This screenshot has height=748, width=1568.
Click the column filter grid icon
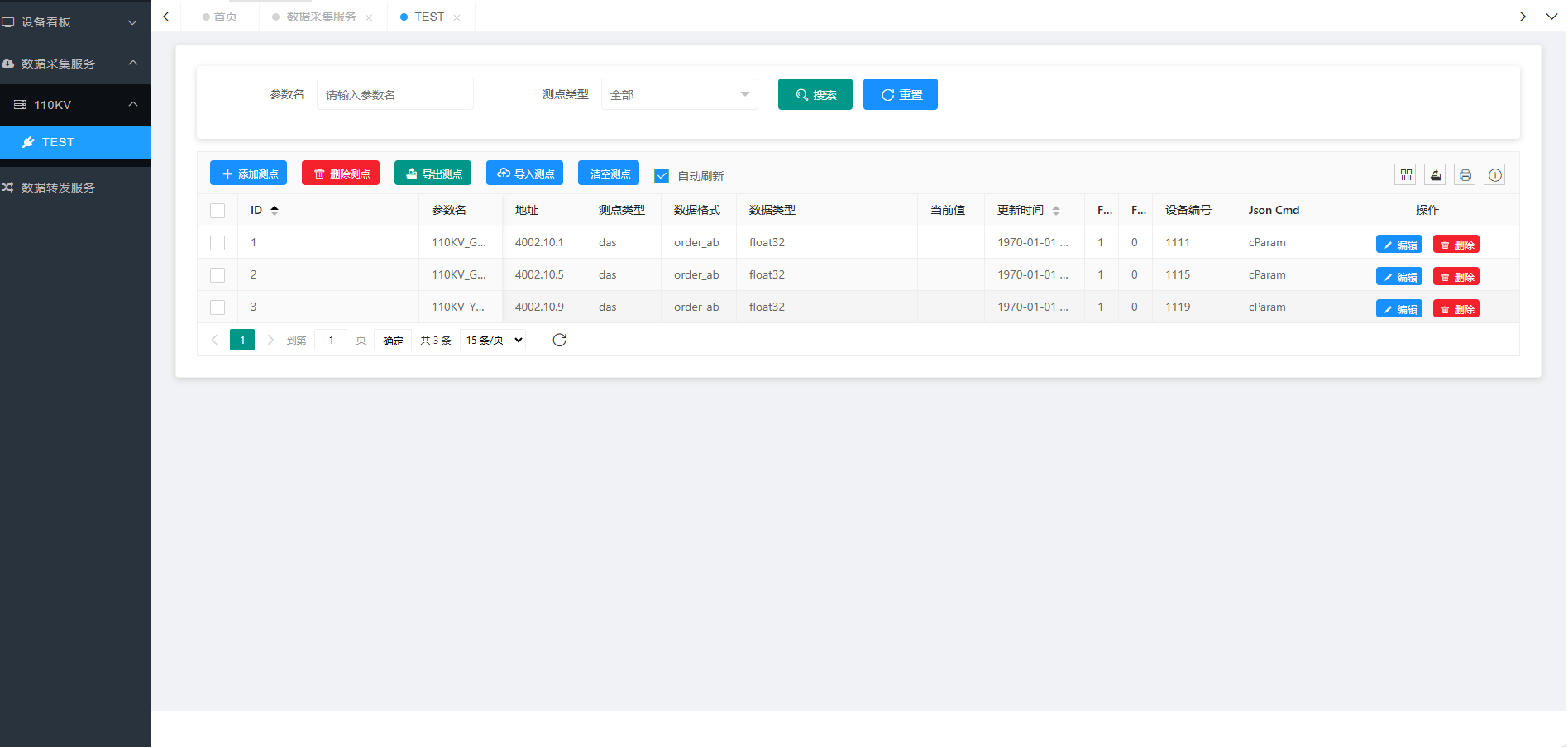pyautogui.click(x=1405, y=174)
